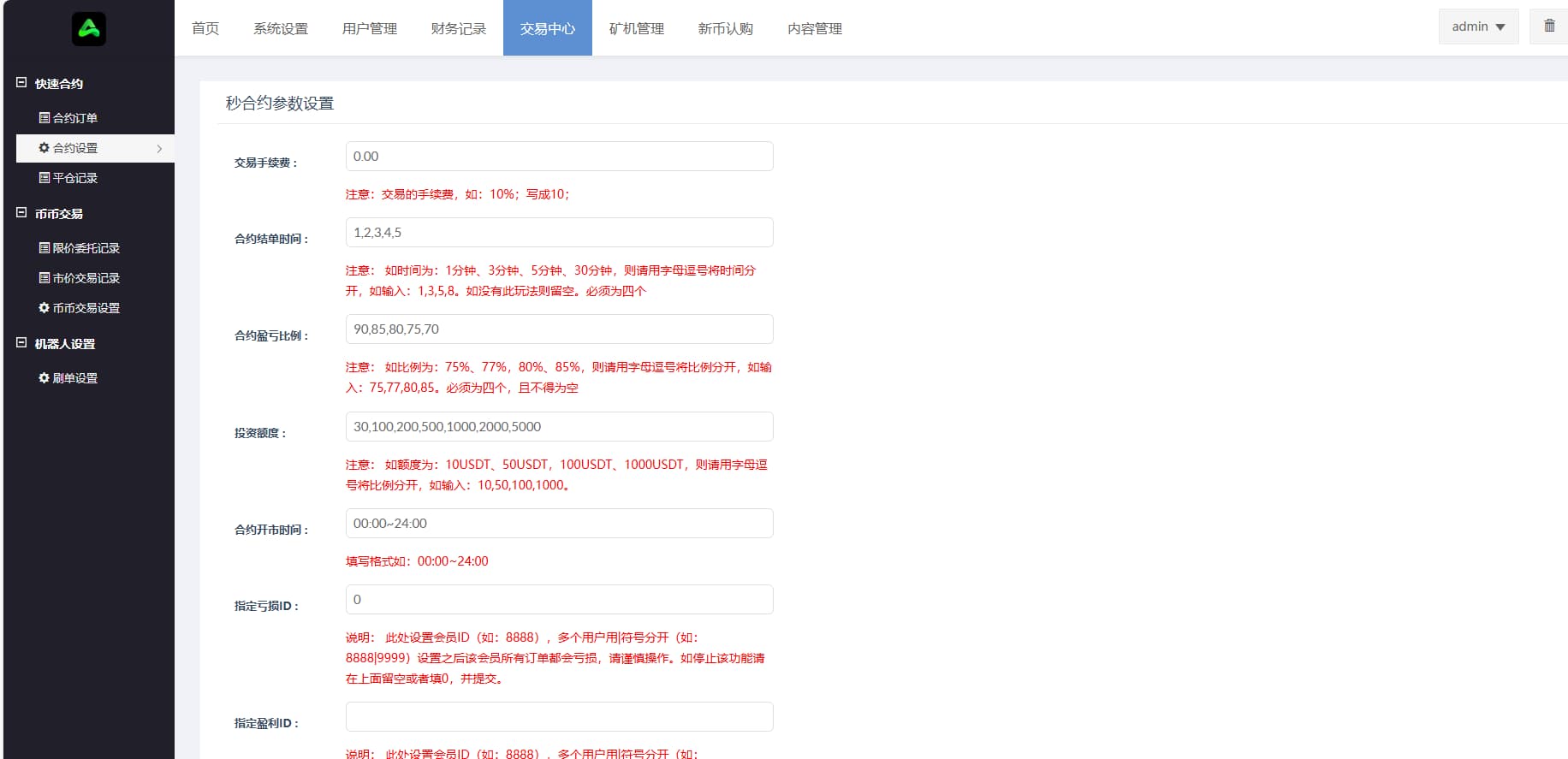
Task: Select the 新币认购 navigation item
Action: click(726, 29)
